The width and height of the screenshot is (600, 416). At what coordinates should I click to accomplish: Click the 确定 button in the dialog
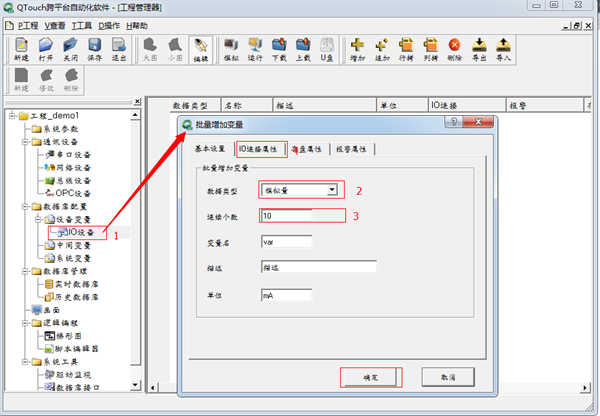pyautogui.click(x=370, y=377)
